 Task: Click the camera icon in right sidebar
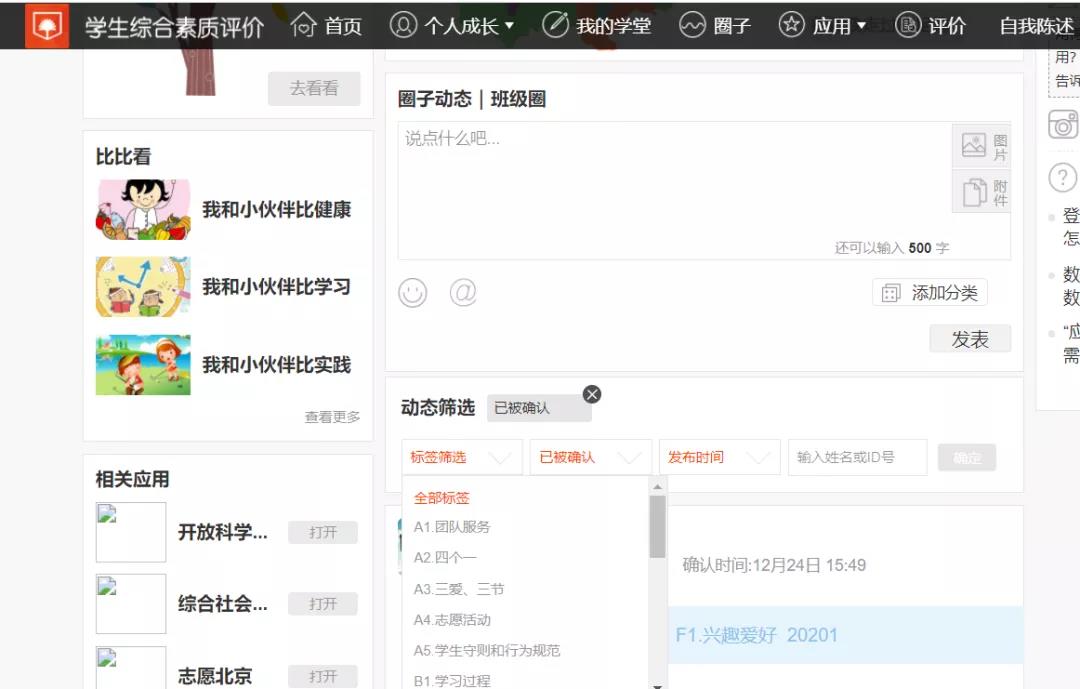[1063, 125]
